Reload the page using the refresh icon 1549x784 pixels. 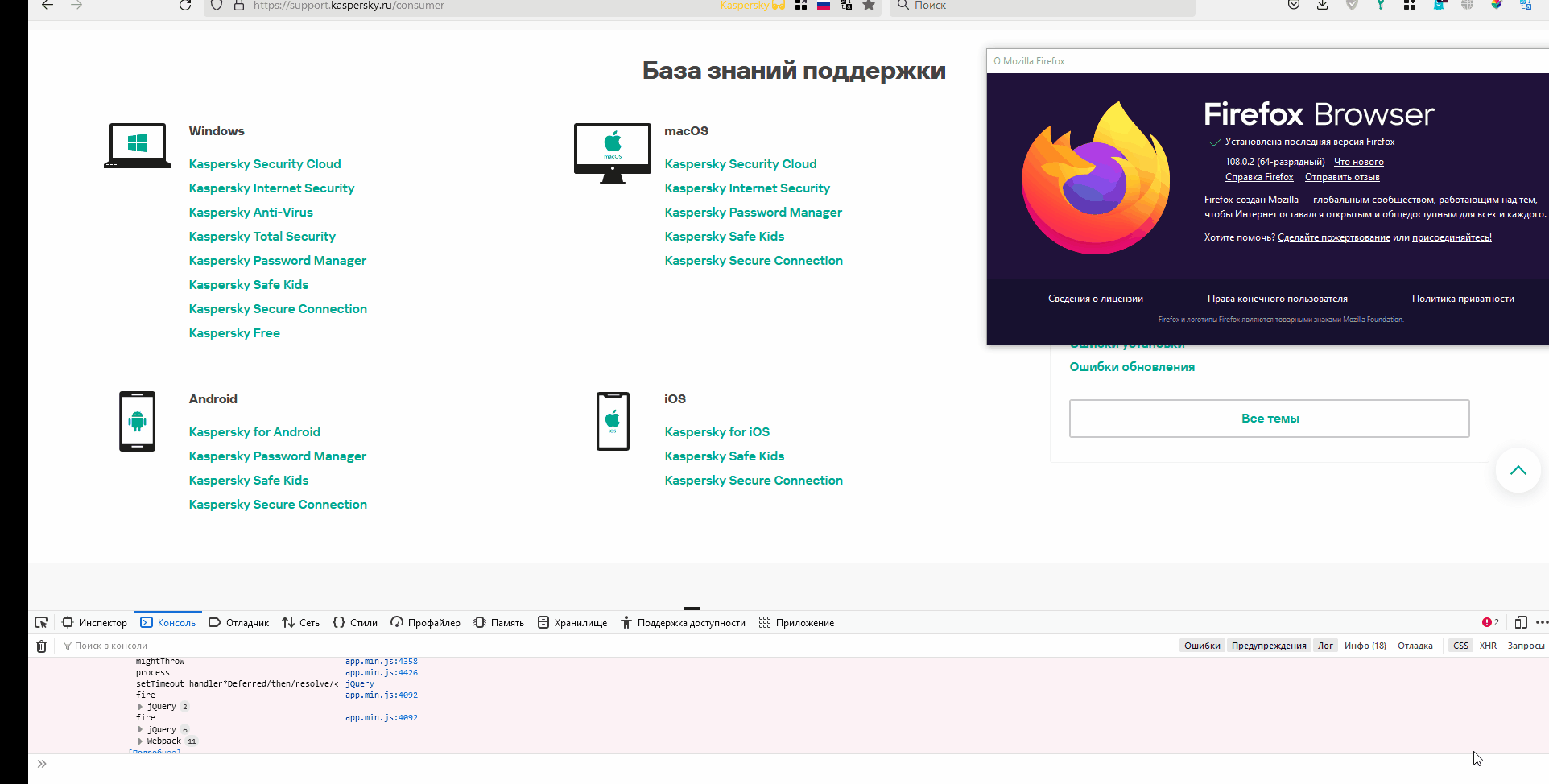pyautogui.click(x=185, y=5)
